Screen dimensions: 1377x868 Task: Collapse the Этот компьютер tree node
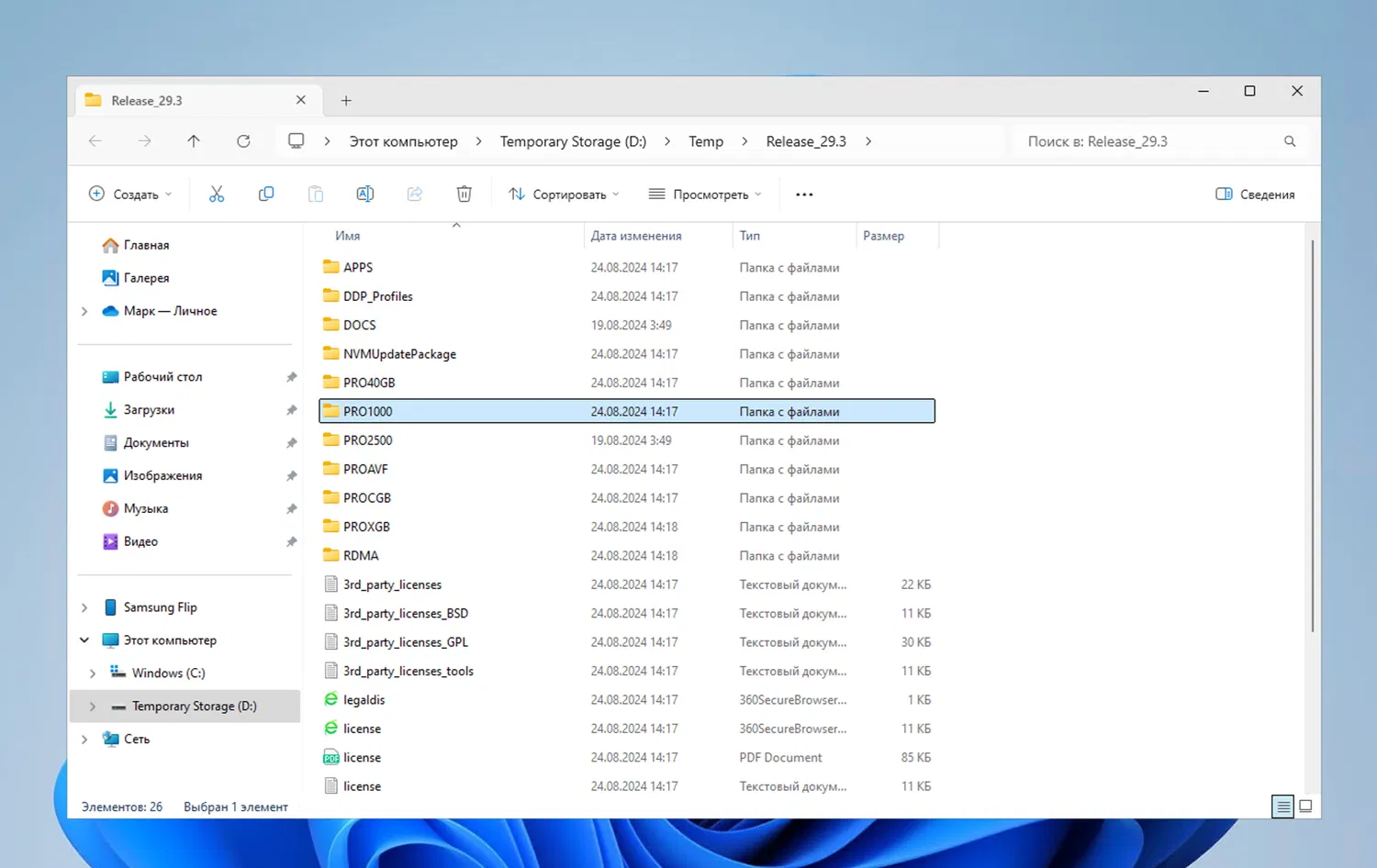pos(84,640)
